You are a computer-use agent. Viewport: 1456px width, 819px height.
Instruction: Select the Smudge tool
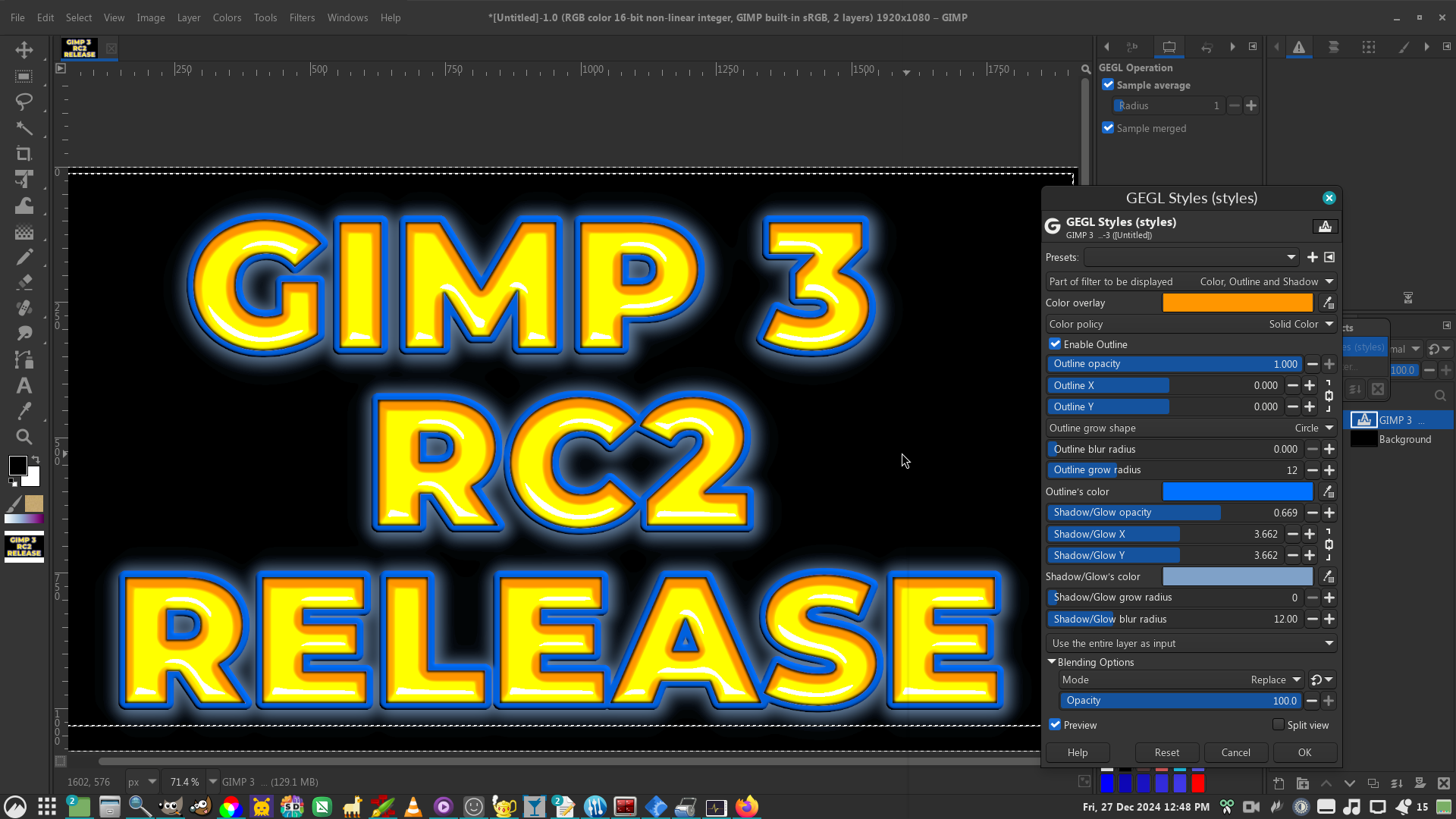pos(24,334)
